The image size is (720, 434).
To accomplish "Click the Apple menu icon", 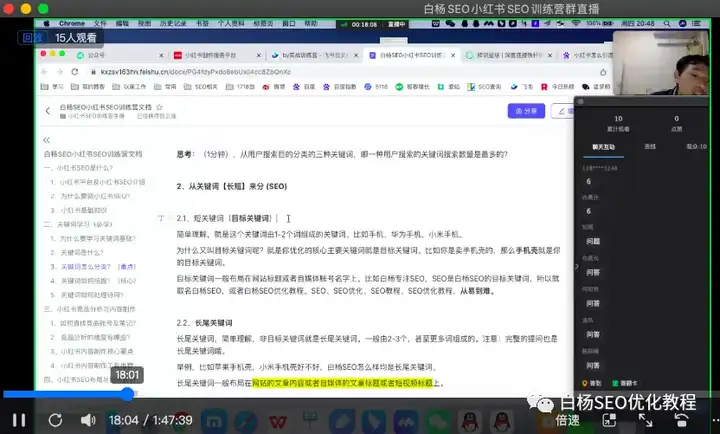I will coord(46,23).
